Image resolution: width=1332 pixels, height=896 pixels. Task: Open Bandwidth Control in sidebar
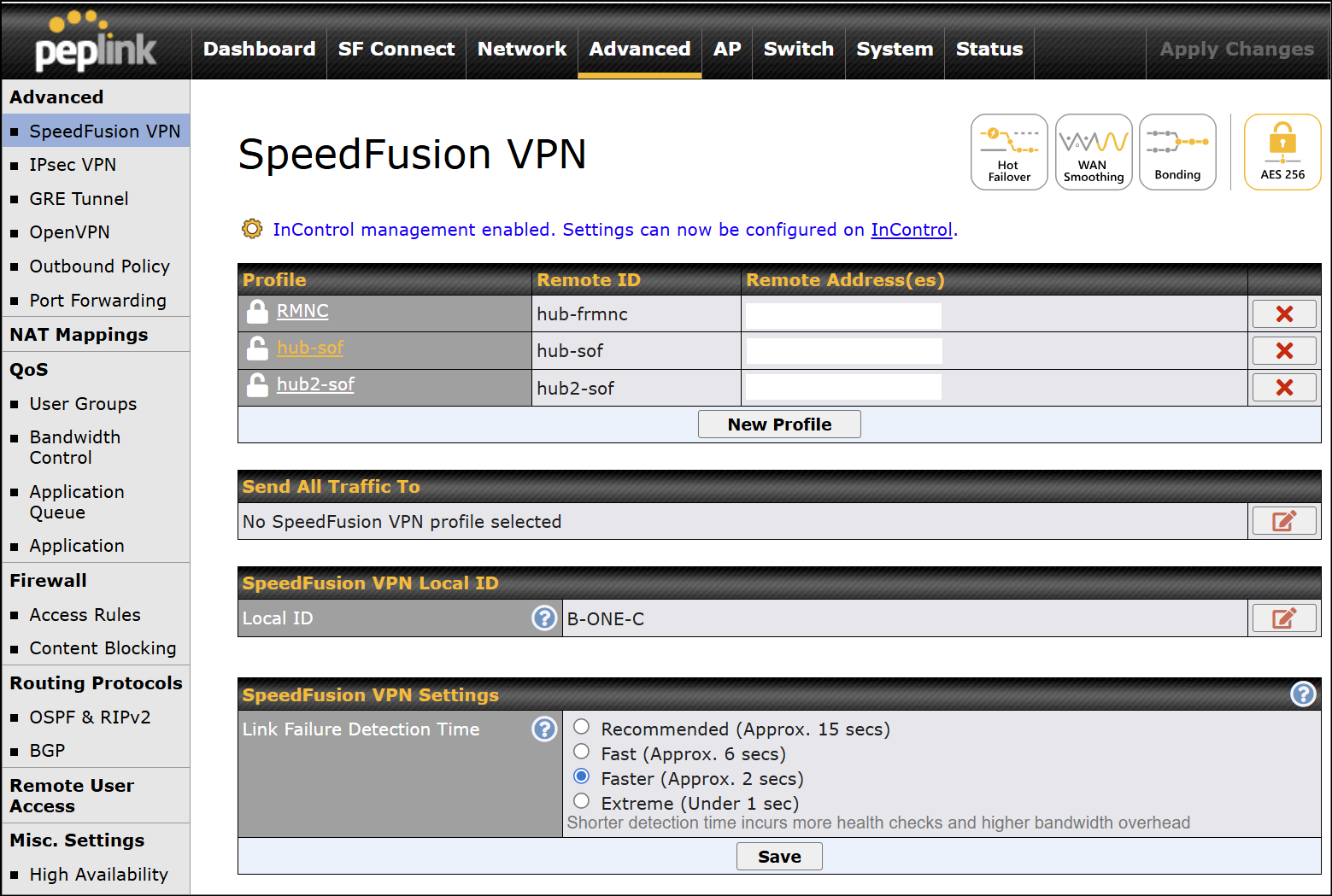coord(75,448)
